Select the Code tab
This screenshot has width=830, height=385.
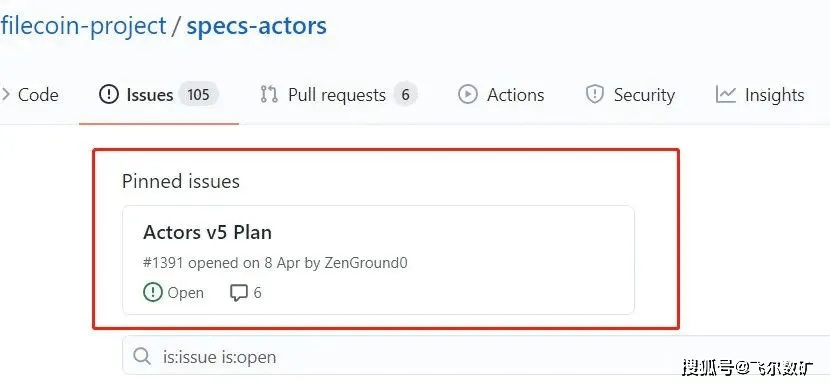click(x=30, y=95)
